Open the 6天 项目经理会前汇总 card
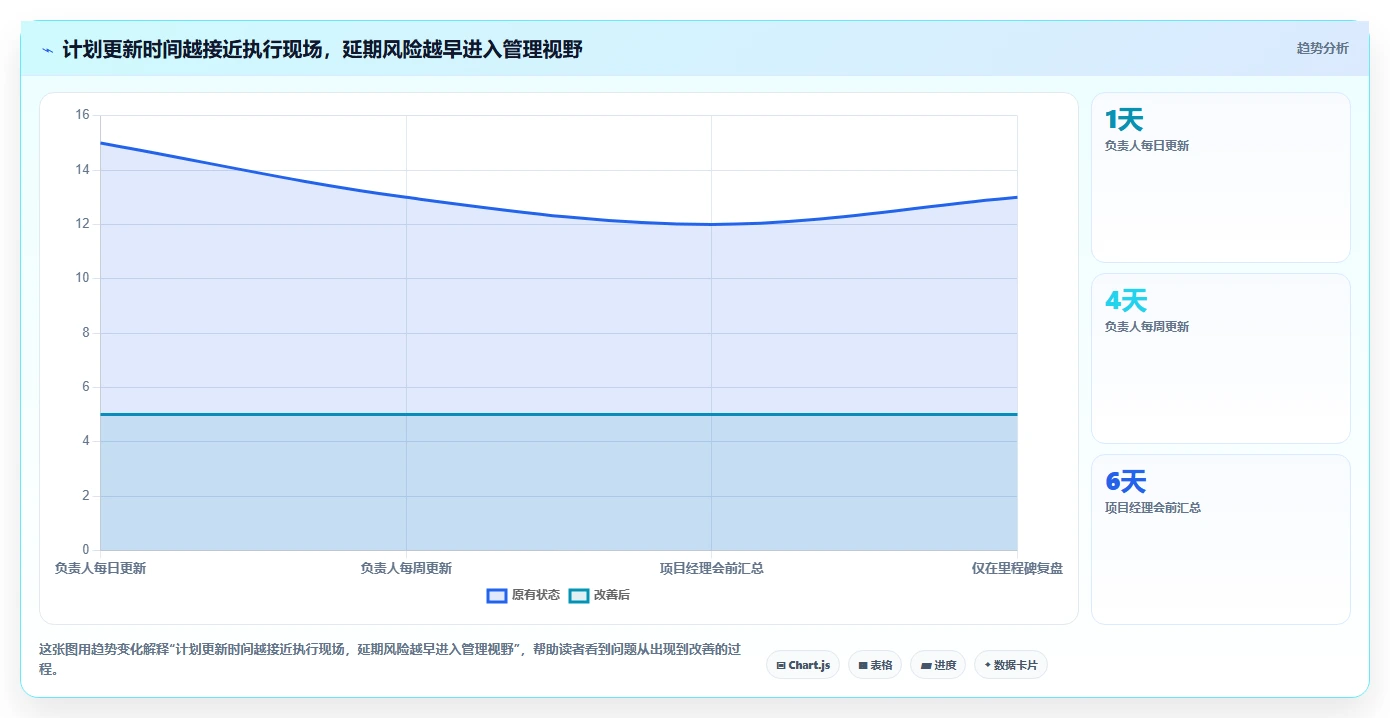This screenshot has width=1390, height=718. [x=1220, y=540]
